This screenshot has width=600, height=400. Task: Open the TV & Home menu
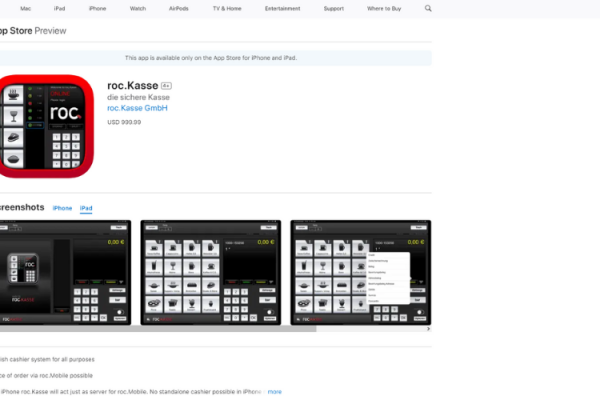(x=227, y=8)
